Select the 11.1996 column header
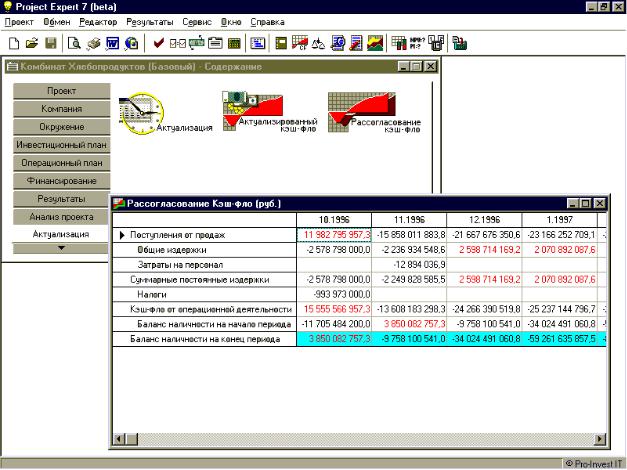This screenshot has height=470, width=627. (x=409, y=220)
